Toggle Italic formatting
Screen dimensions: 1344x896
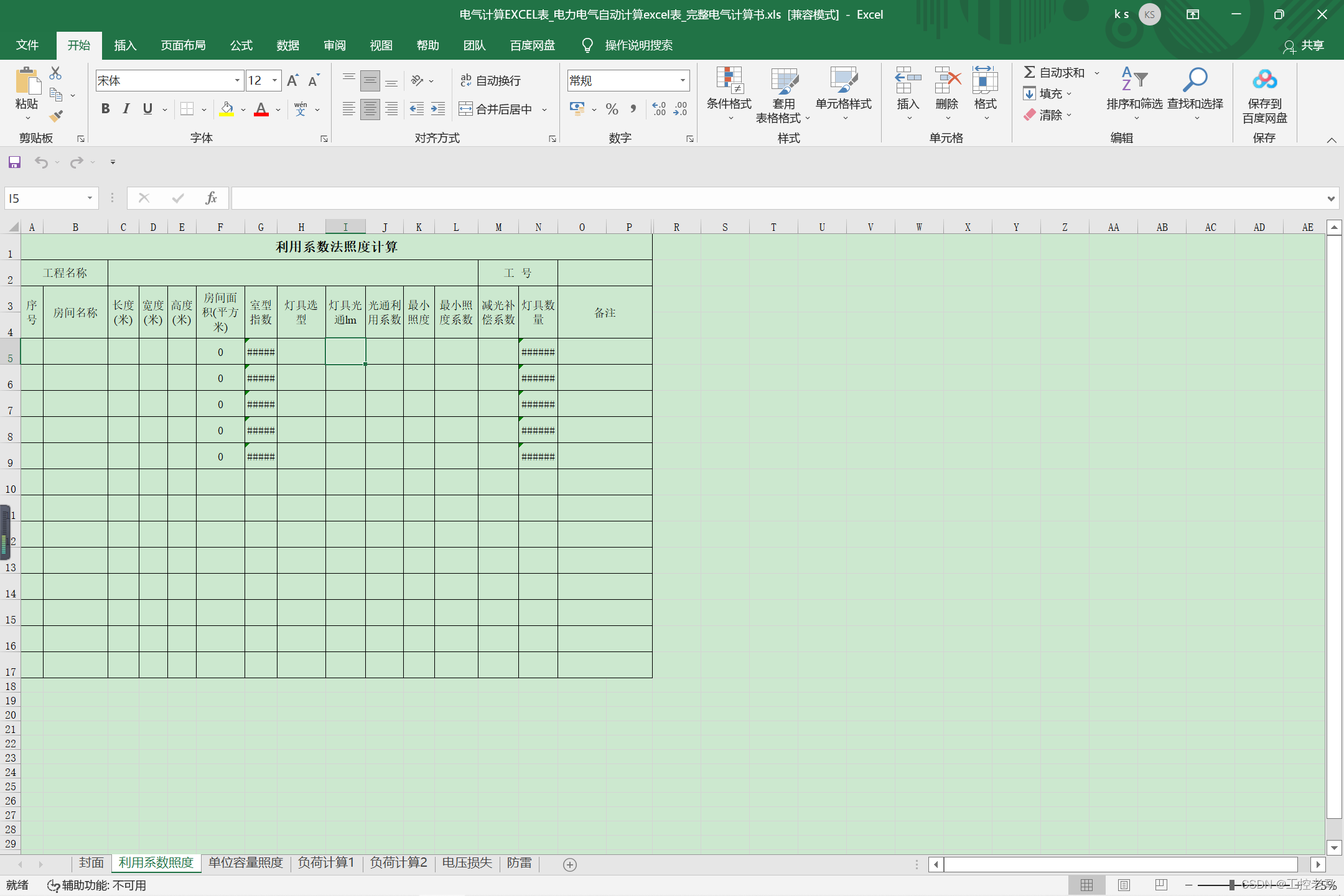pyautogui.click(x=126, y=110)
